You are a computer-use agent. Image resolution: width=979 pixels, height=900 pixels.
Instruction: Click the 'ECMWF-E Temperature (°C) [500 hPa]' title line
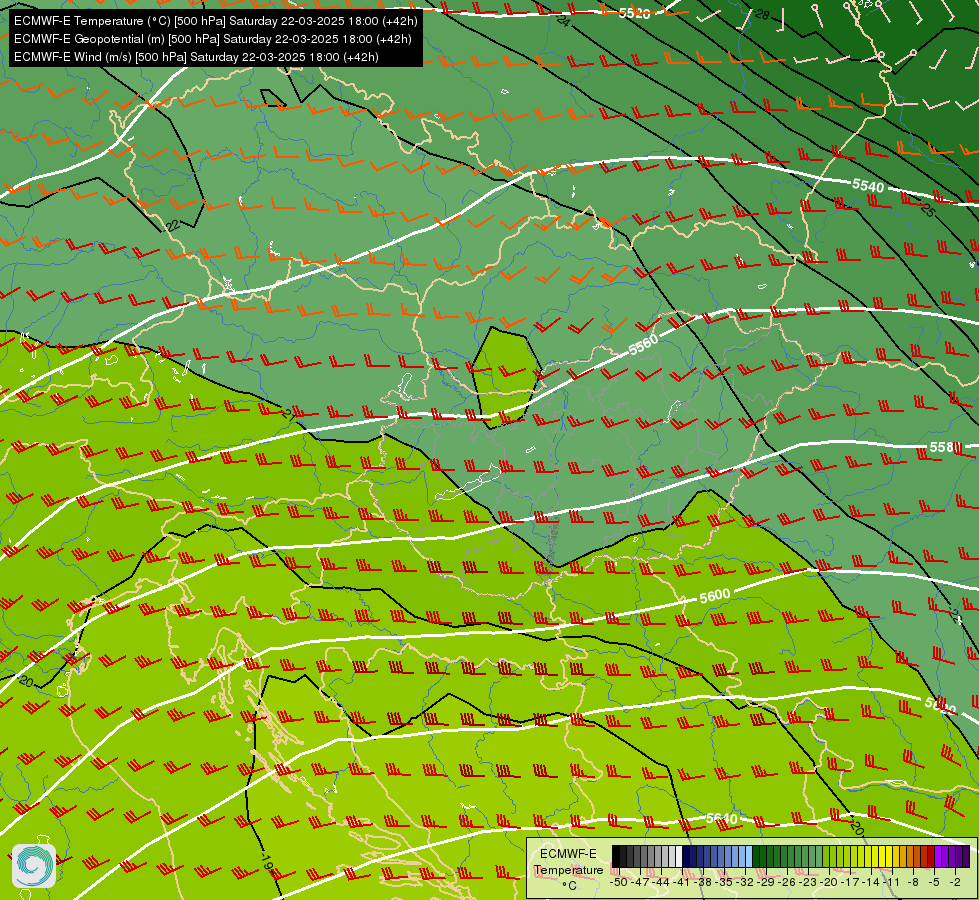tap(215, 21)
